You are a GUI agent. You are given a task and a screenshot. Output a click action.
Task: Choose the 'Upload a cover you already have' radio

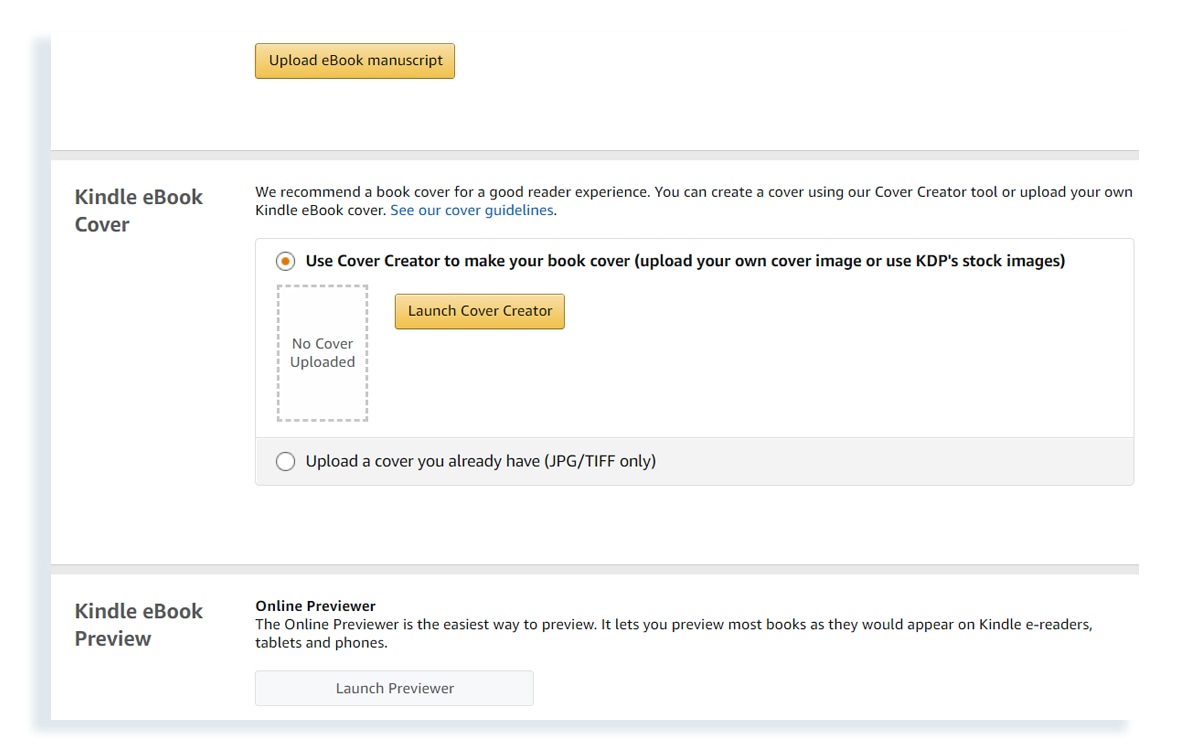(x=286, y=461)
